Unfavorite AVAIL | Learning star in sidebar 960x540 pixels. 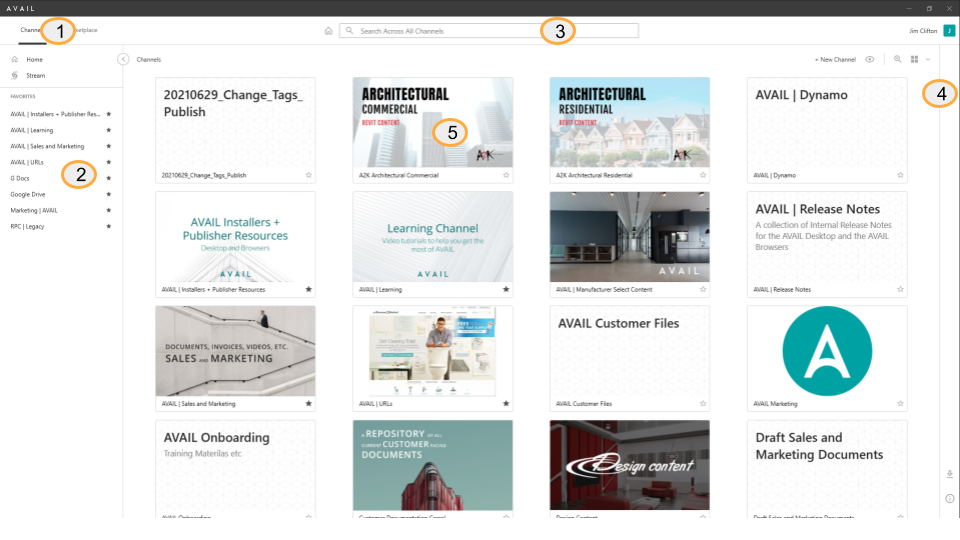coord(108,130)
